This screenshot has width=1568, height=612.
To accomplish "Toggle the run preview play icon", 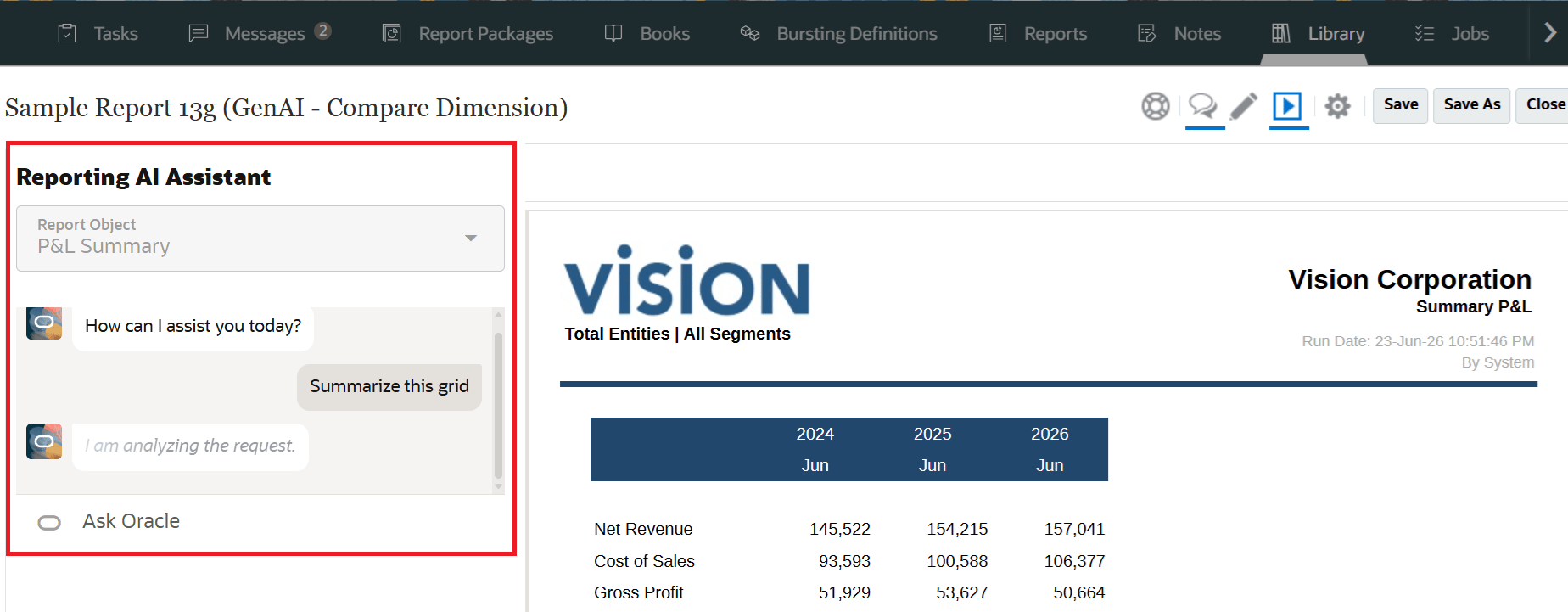I will click(x=1287, y=106).
